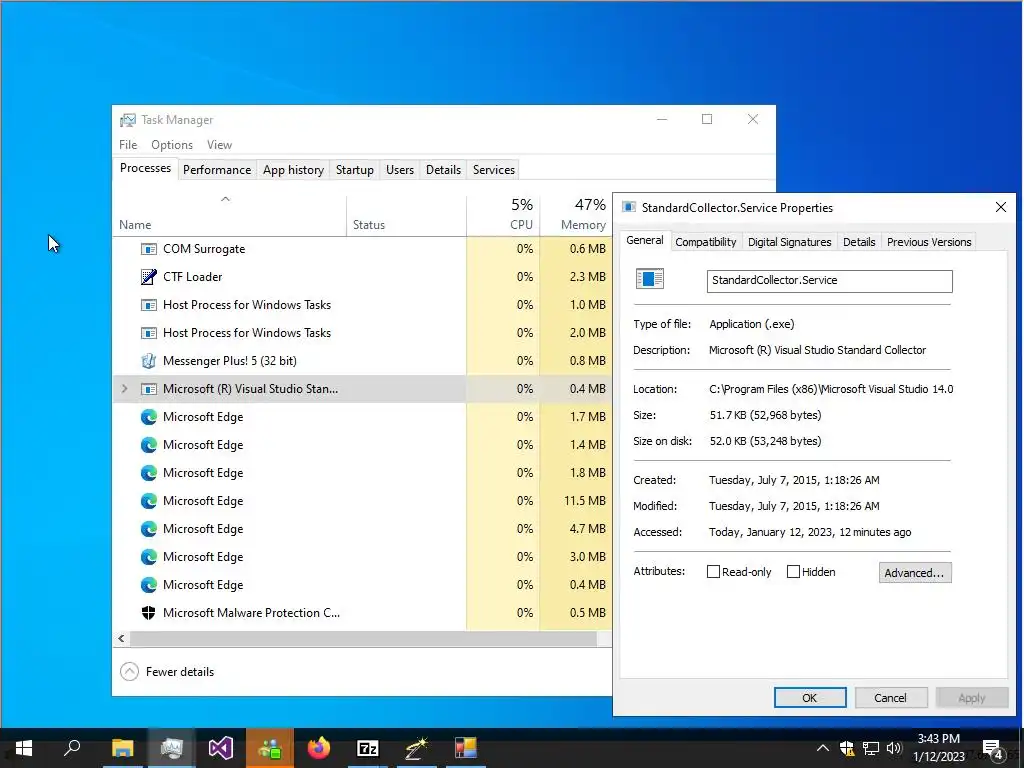
Task: Open the Windows Start menu
Action: 24,748
